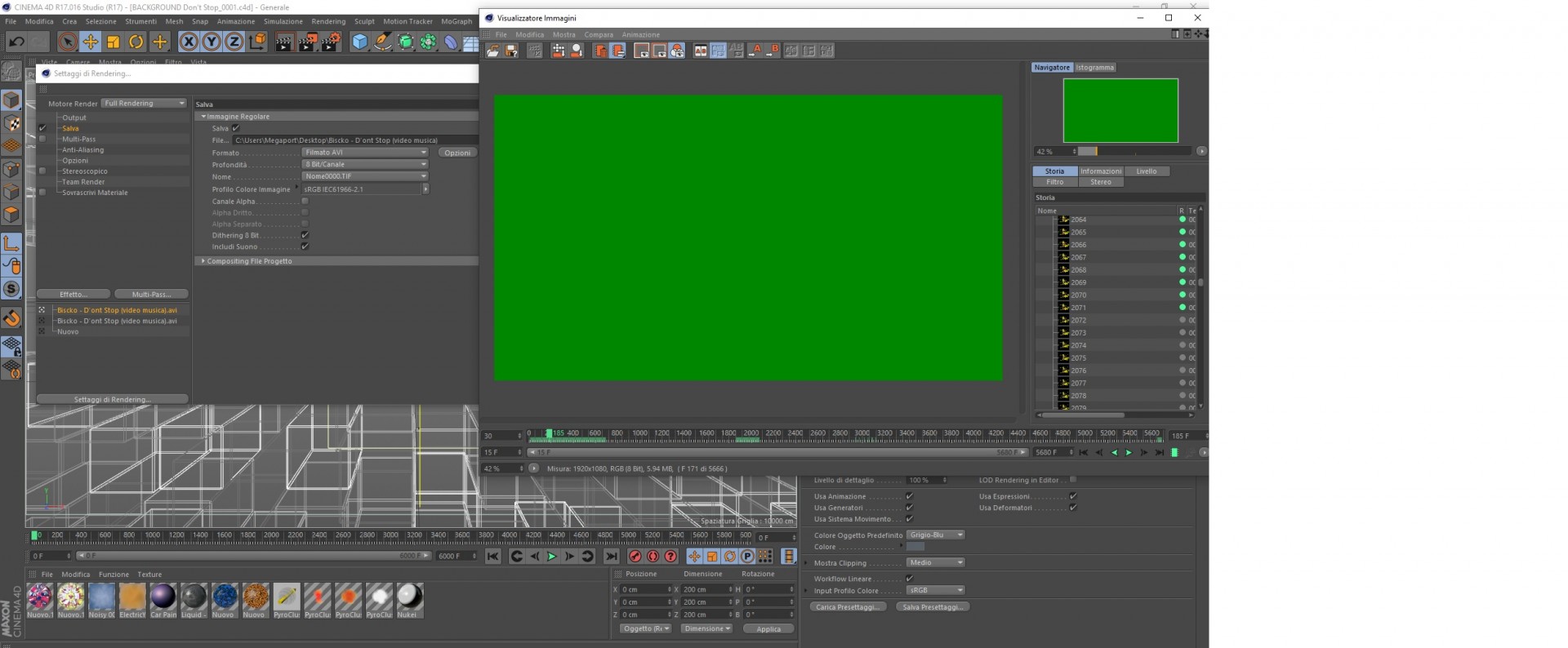
Task: Open the Formato Filmato AVI dropdown
Action: click(365, 153)
